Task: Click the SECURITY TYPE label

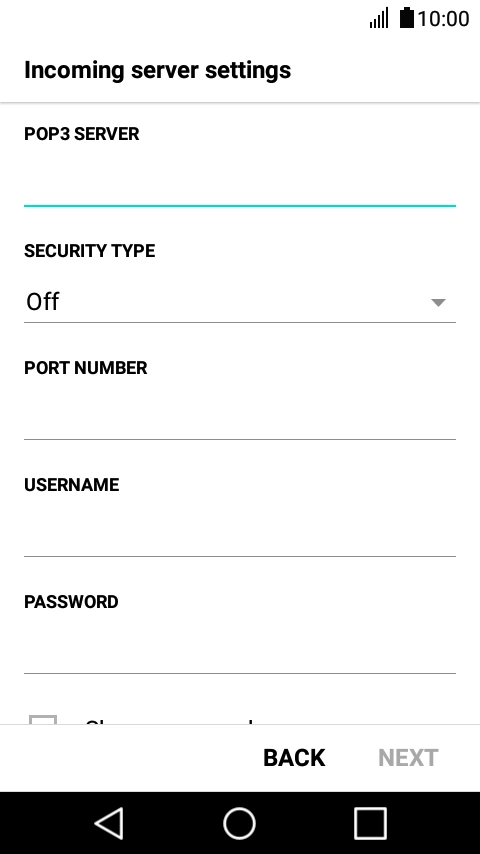Action: click(x=89, y=251)
